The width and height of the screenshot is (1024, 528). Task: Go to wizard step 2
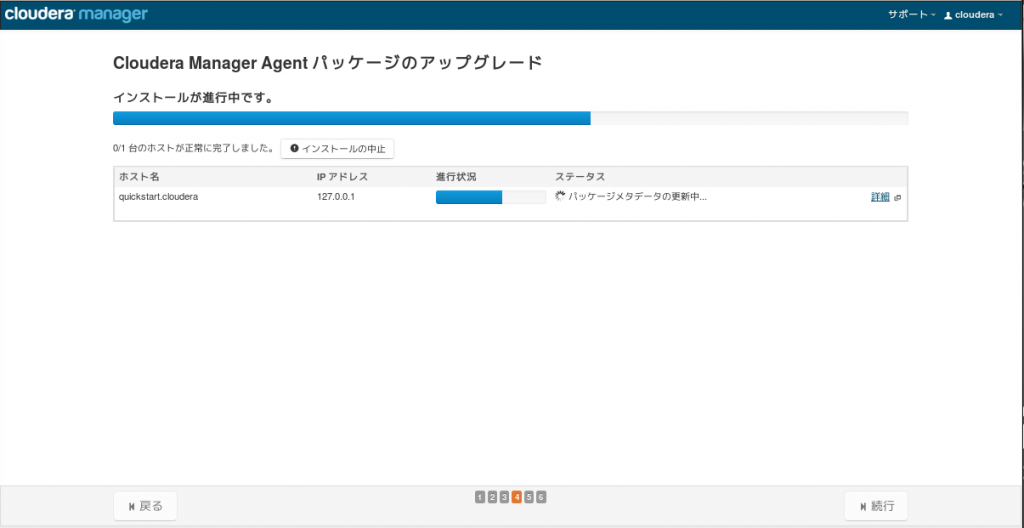(x=492, y=497)
